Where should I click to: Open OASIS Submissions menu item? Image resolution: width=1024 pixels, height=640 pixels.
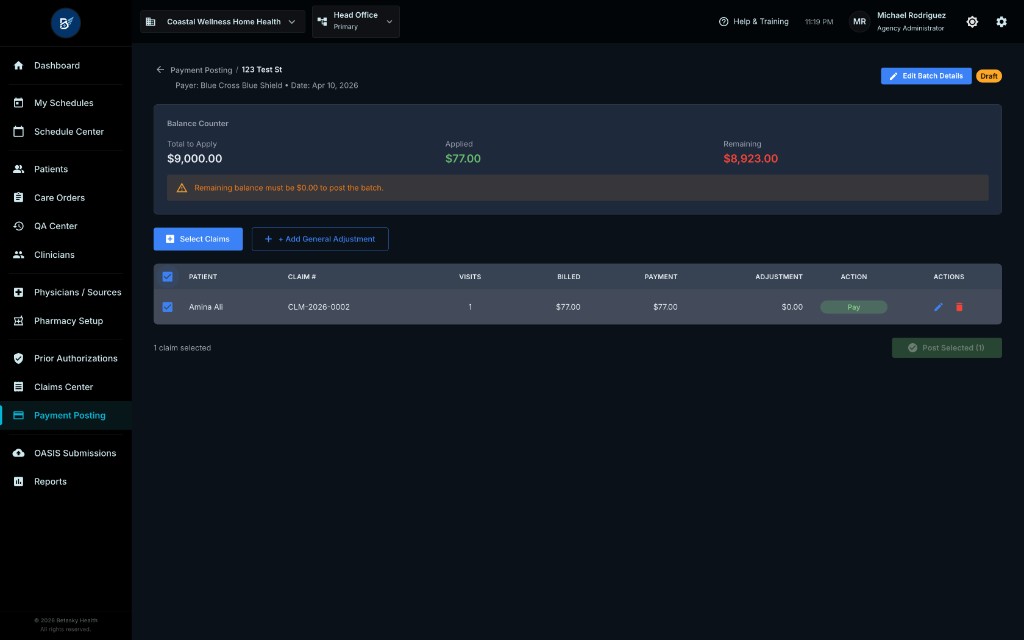click(65, 453)
